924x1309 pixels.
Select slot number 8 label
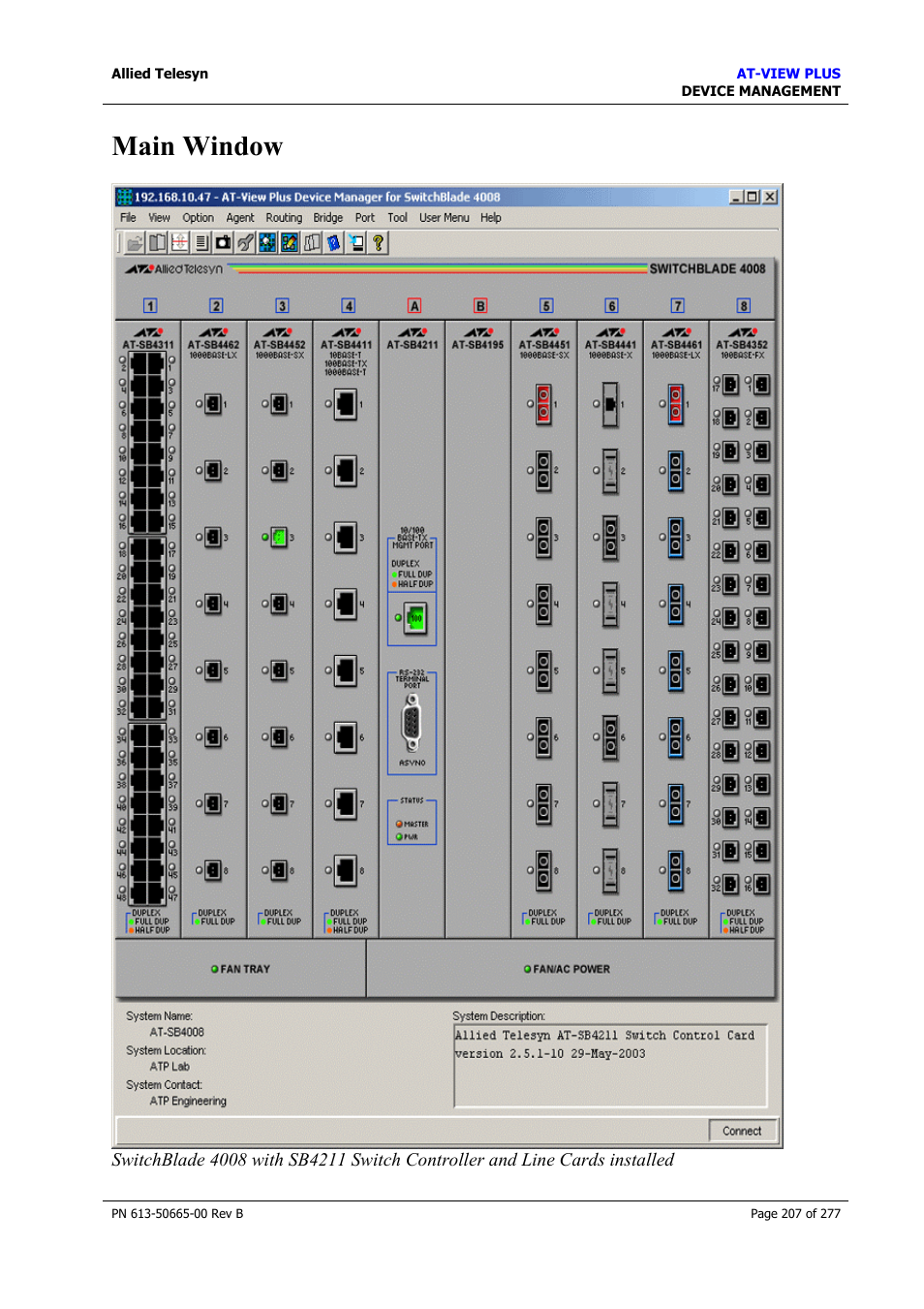744,305
